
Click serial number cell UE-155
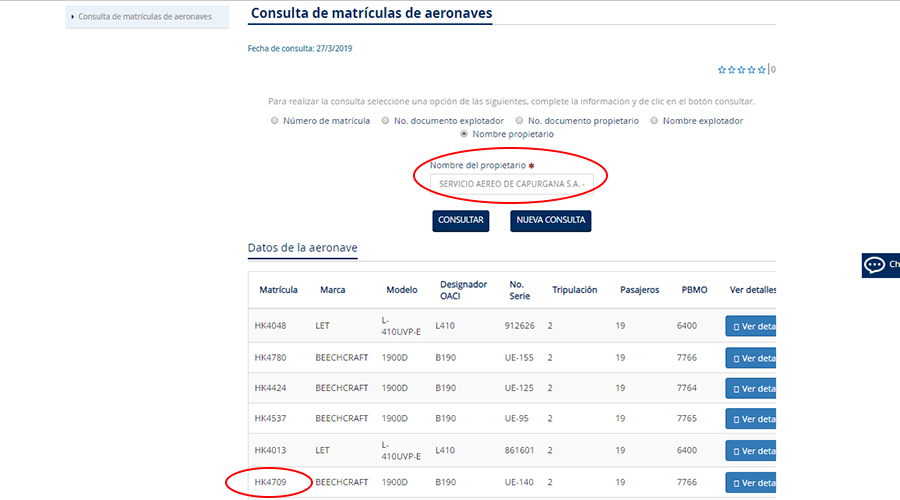coord(519,358)
